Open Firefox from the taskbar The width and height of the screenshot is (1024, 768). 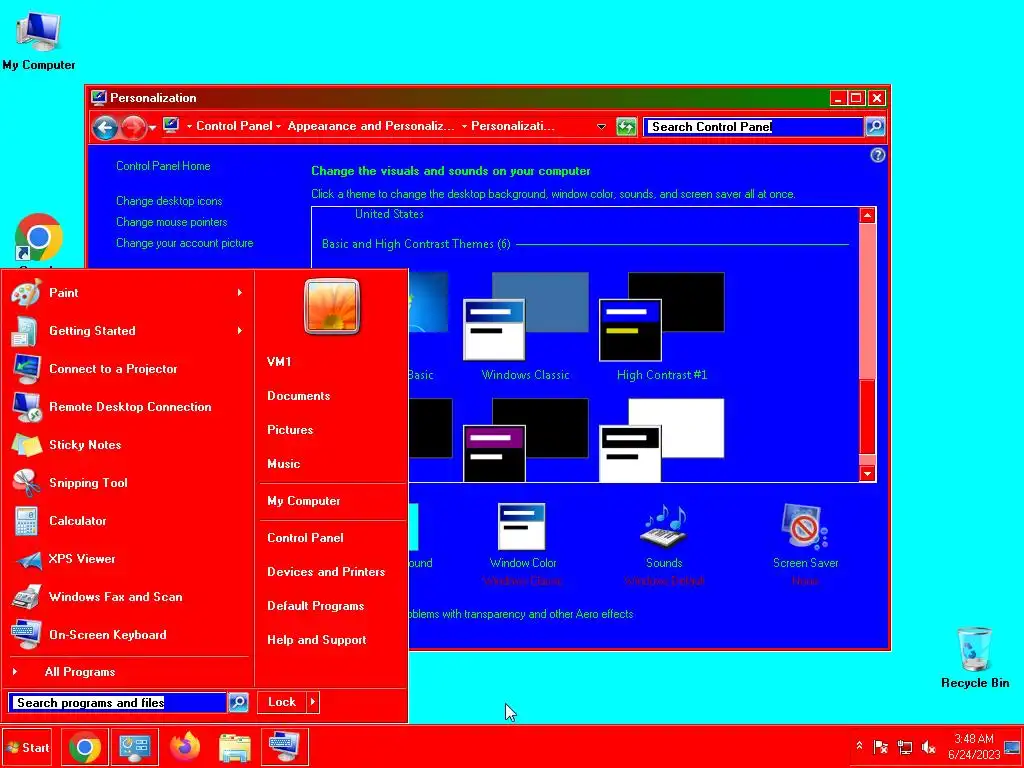[185, 746]
